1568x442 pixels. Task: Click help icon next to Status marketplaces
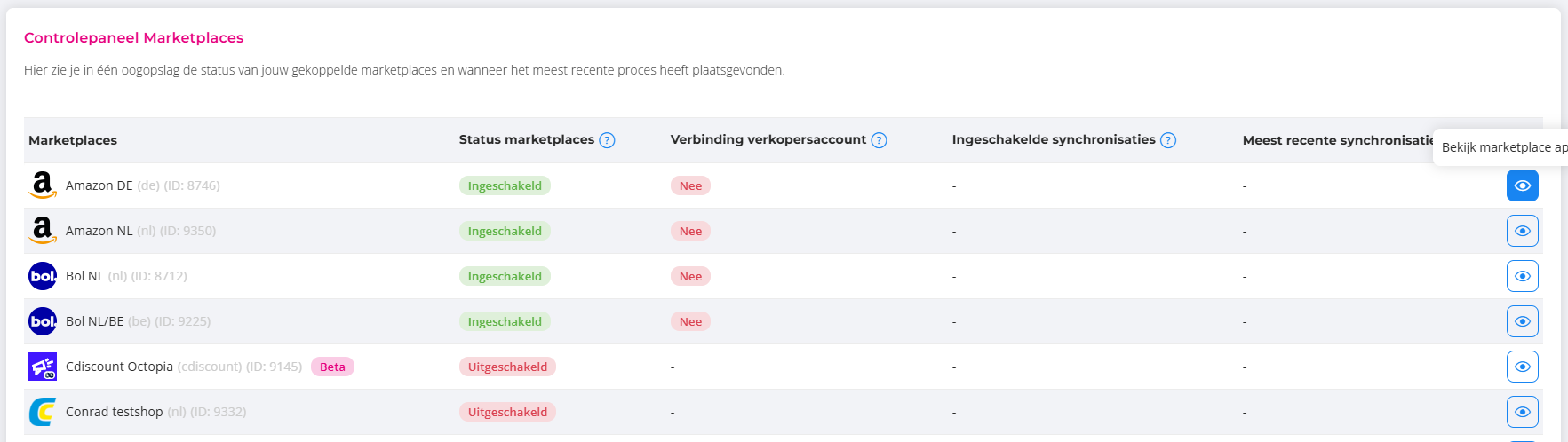[x=607, y=140]
